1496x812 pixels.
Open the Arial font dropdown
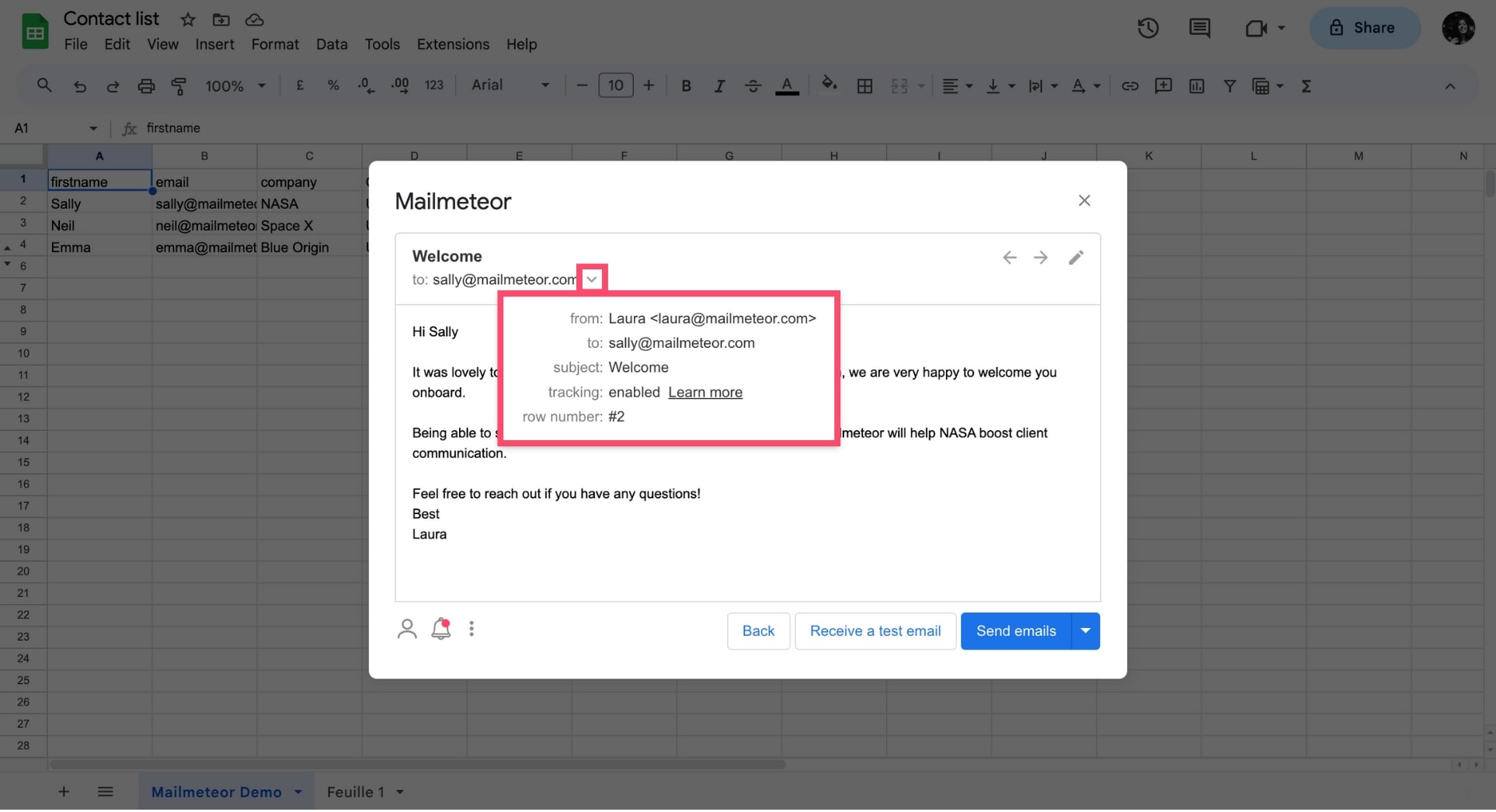click(510, 85)
